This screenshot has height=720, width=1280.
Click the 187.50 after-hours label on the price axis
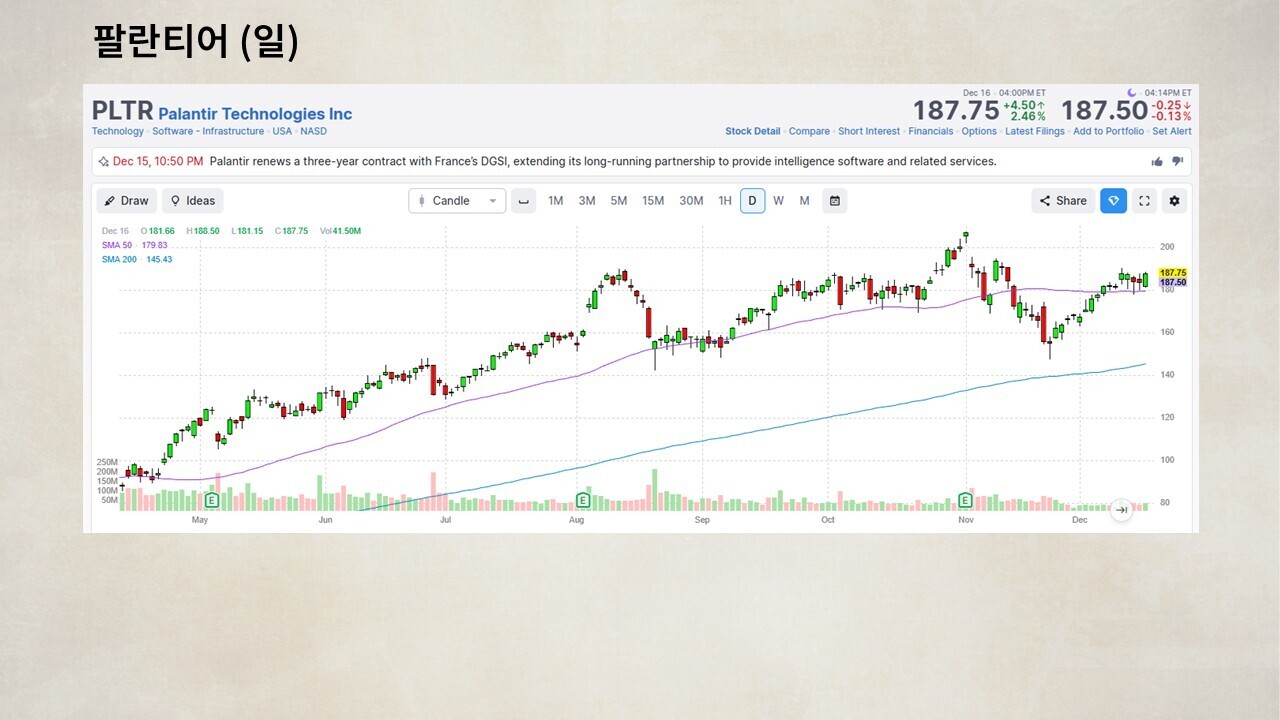(x=1173, y=283)
